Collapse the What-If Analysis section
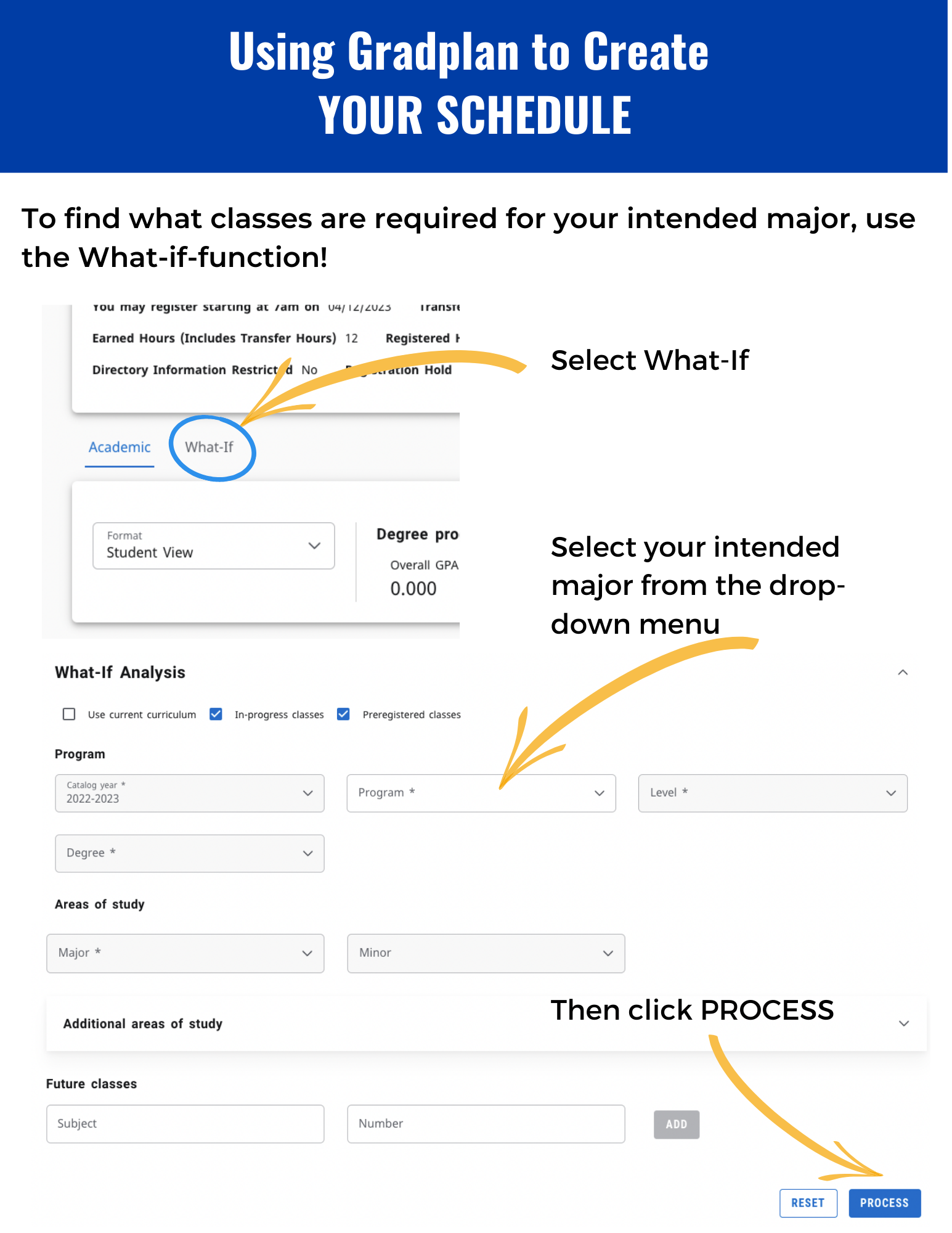 point(903,672)
